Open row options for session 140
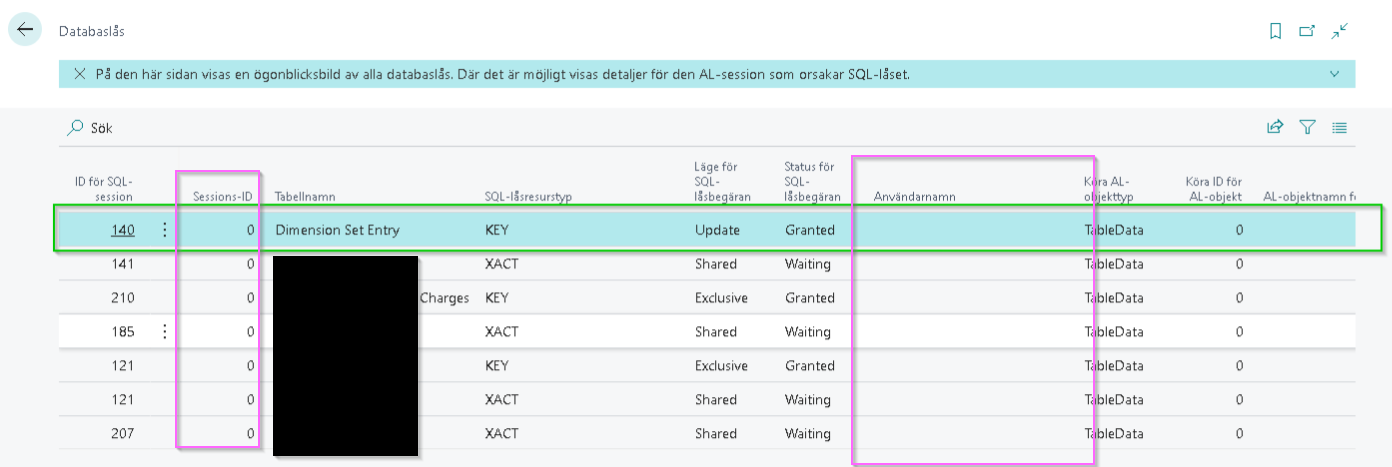1392x467 pixels. click(165, 230)
